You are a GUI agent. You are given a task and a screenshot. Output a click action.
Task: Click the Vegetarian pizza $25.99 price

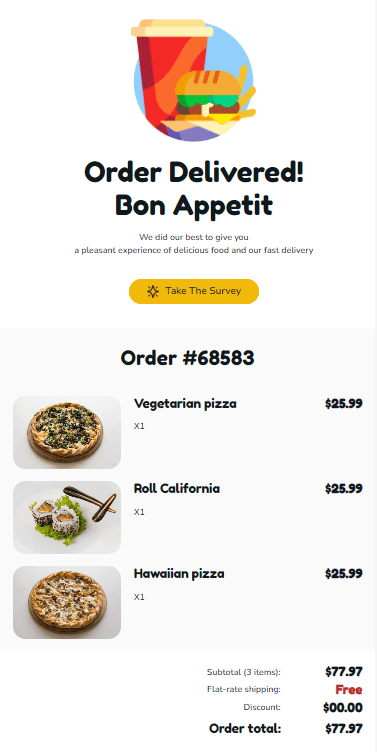(x=343, y=404)
